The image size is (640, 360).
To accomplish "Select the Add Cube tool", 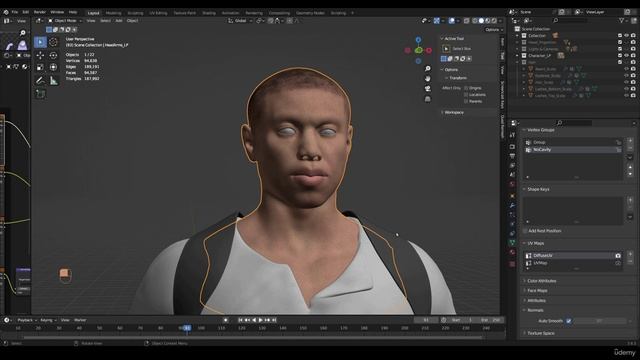I will coord(40,94).
